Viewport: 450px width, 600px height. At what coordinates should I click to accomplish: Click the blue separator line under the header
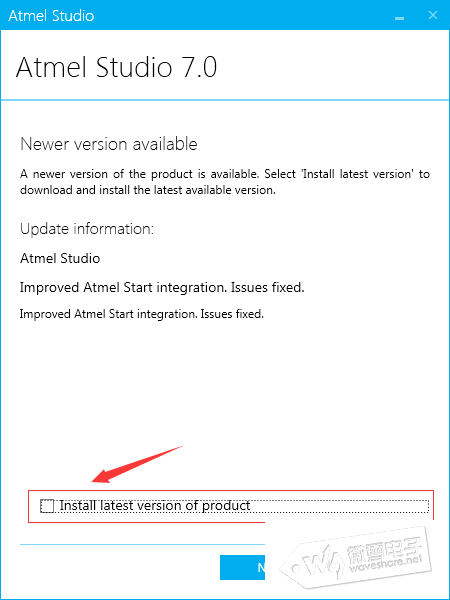pyautogui.click(x=225, y=100)
